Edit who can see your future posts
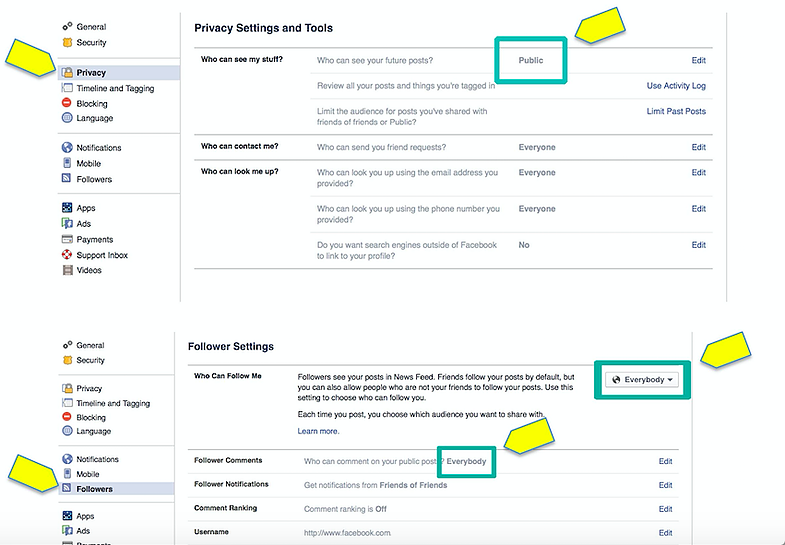 (x=698, y=61)
